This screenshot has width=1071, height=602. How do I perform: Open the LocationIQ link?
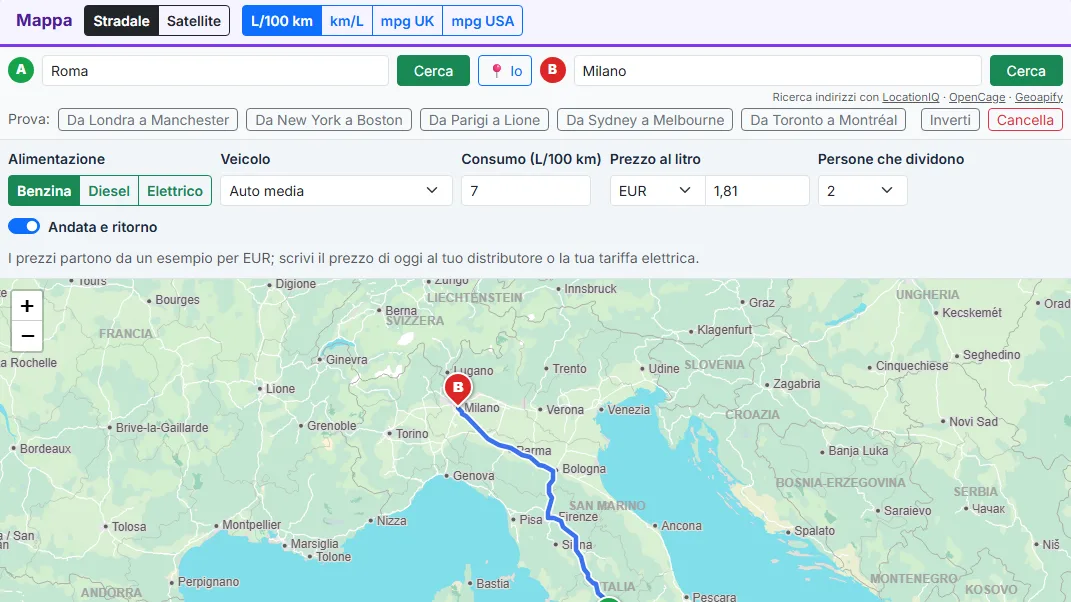[910, 97]
